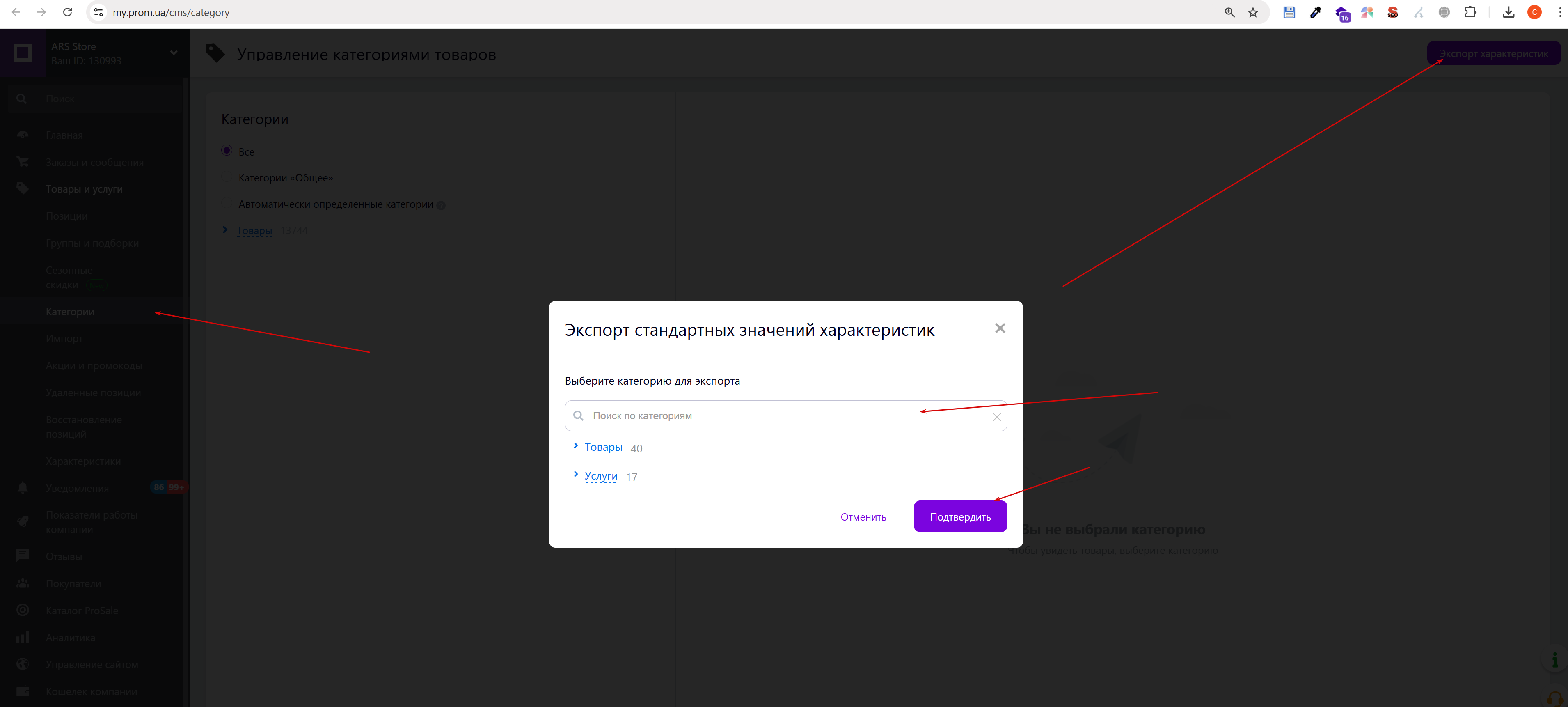Click the ARS Store logo icon
Viewport: 1568px width, 707px height.
click(x=23, y=53)
